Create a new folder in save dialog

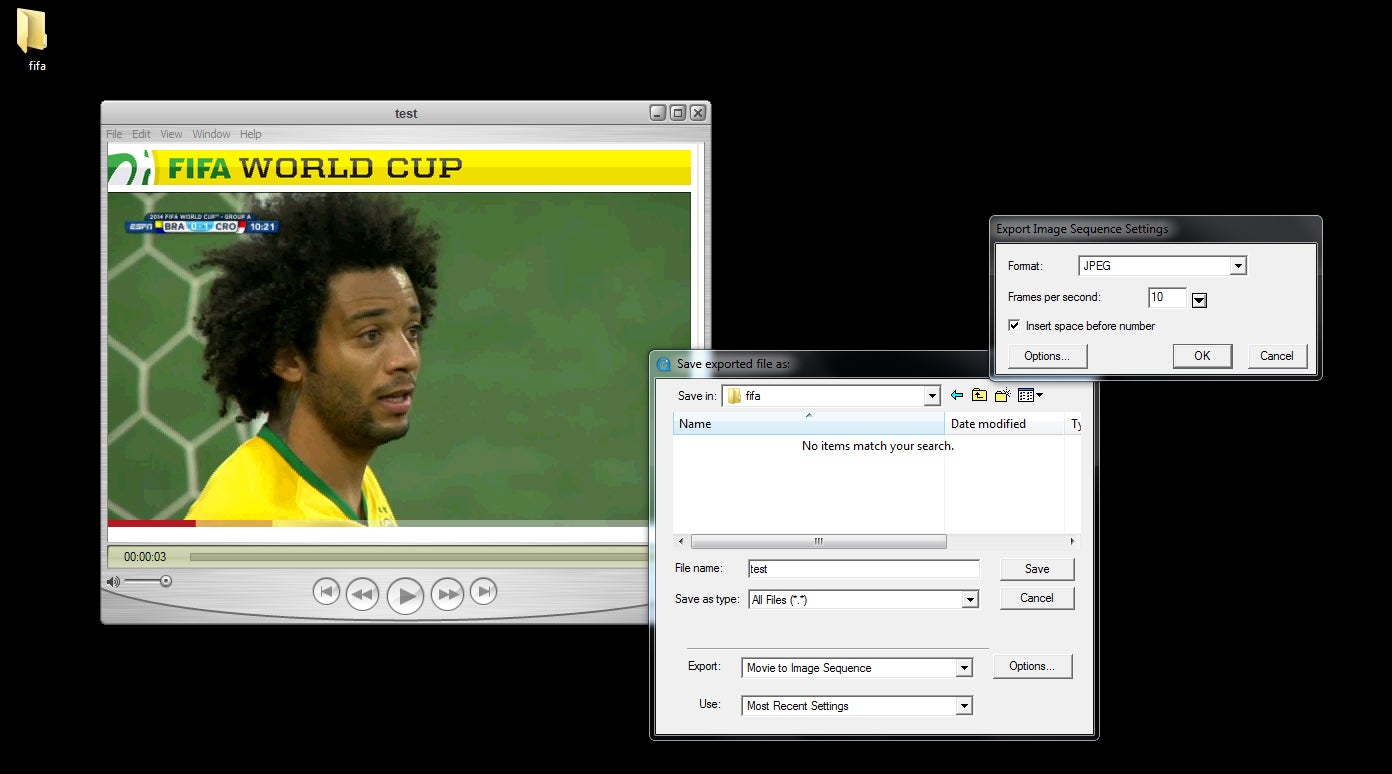[1002, 395]
